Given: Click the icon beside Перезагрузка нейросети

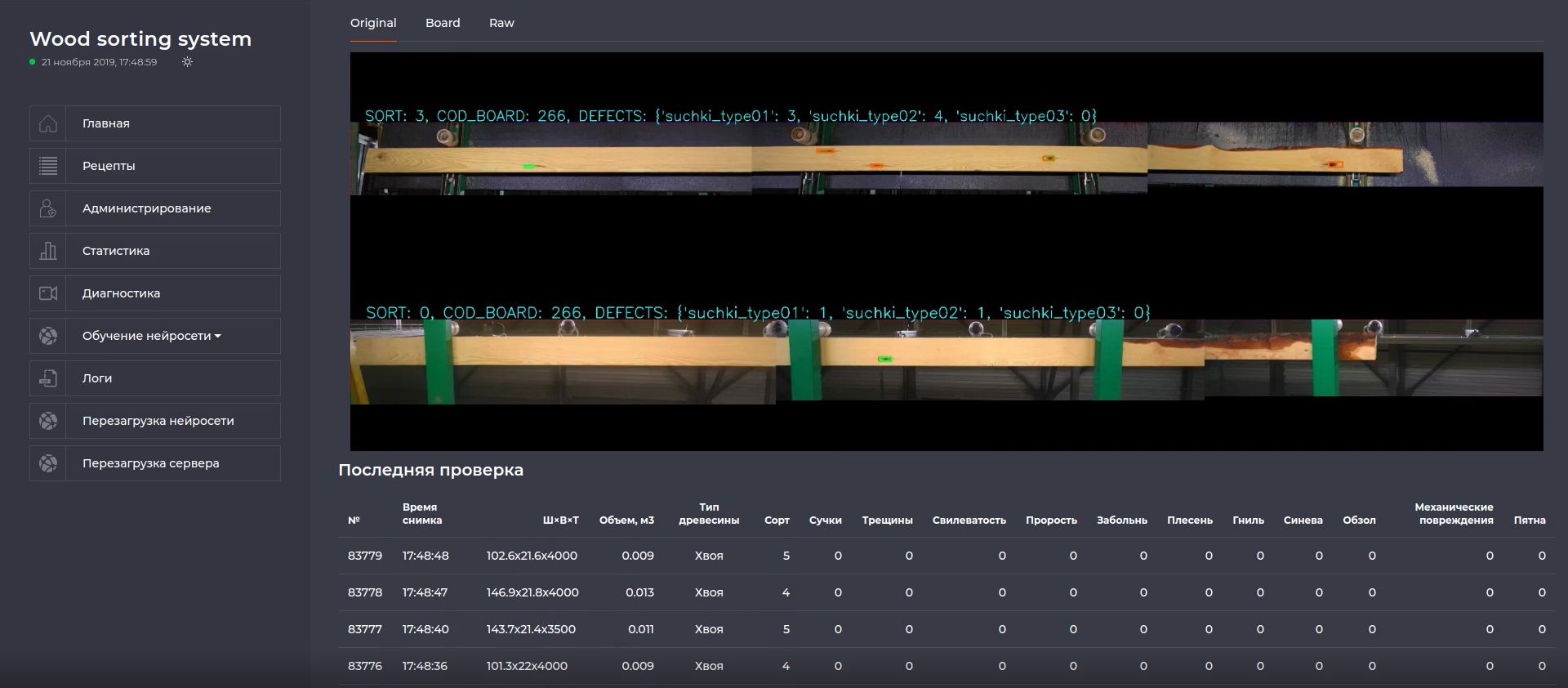Looking at the screenshot, I should pyautogui.click(x=48, y=421).
